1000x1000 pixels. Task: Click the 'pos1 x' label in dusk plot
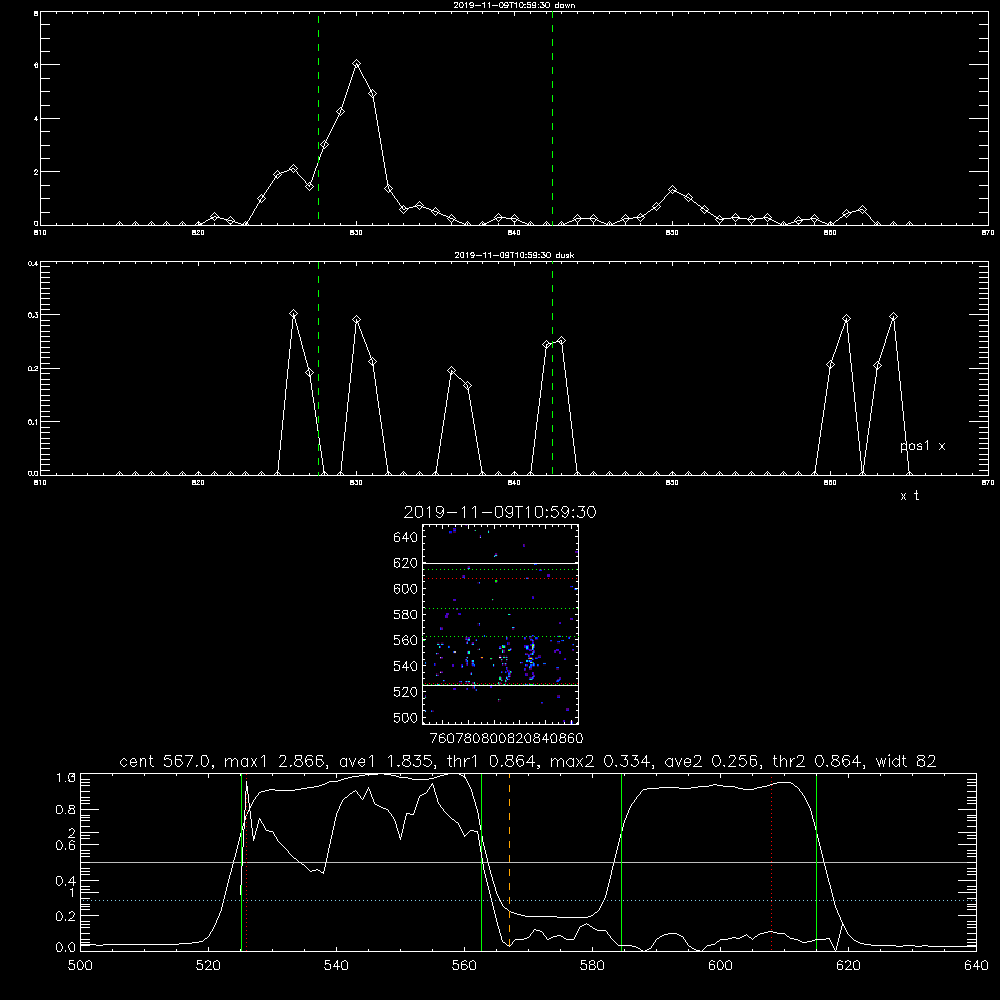922,446
